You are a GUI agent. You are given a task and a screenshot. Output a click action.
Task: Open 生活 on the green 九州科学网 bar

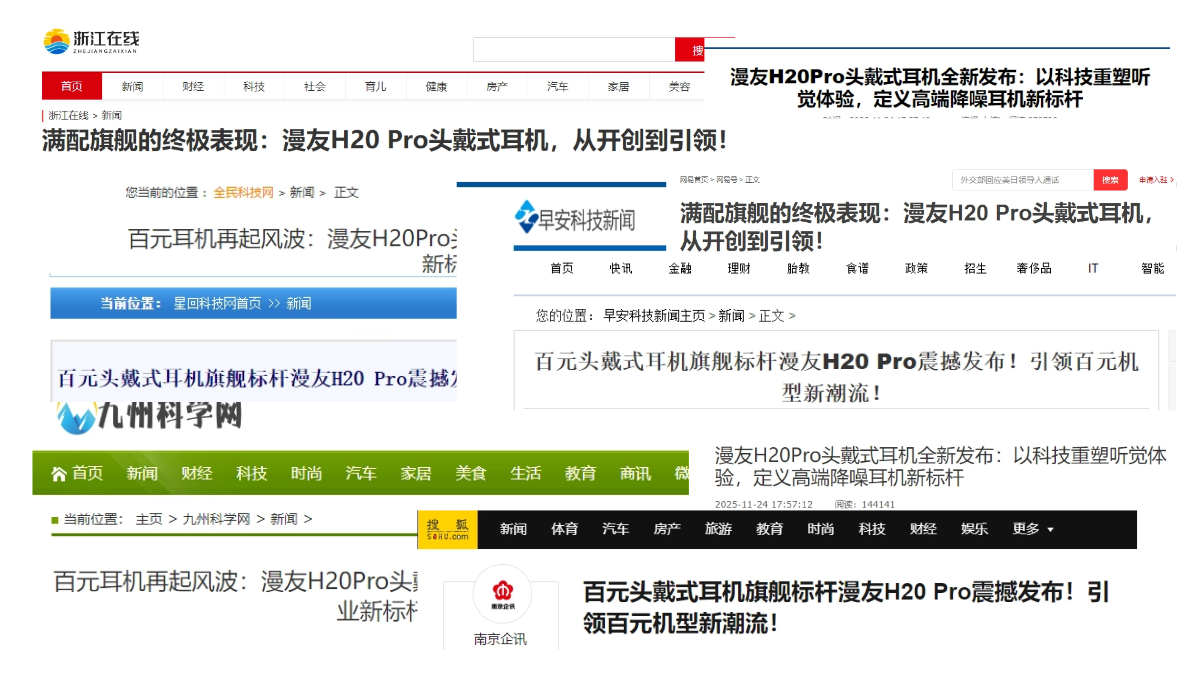(x=525, y=473)
